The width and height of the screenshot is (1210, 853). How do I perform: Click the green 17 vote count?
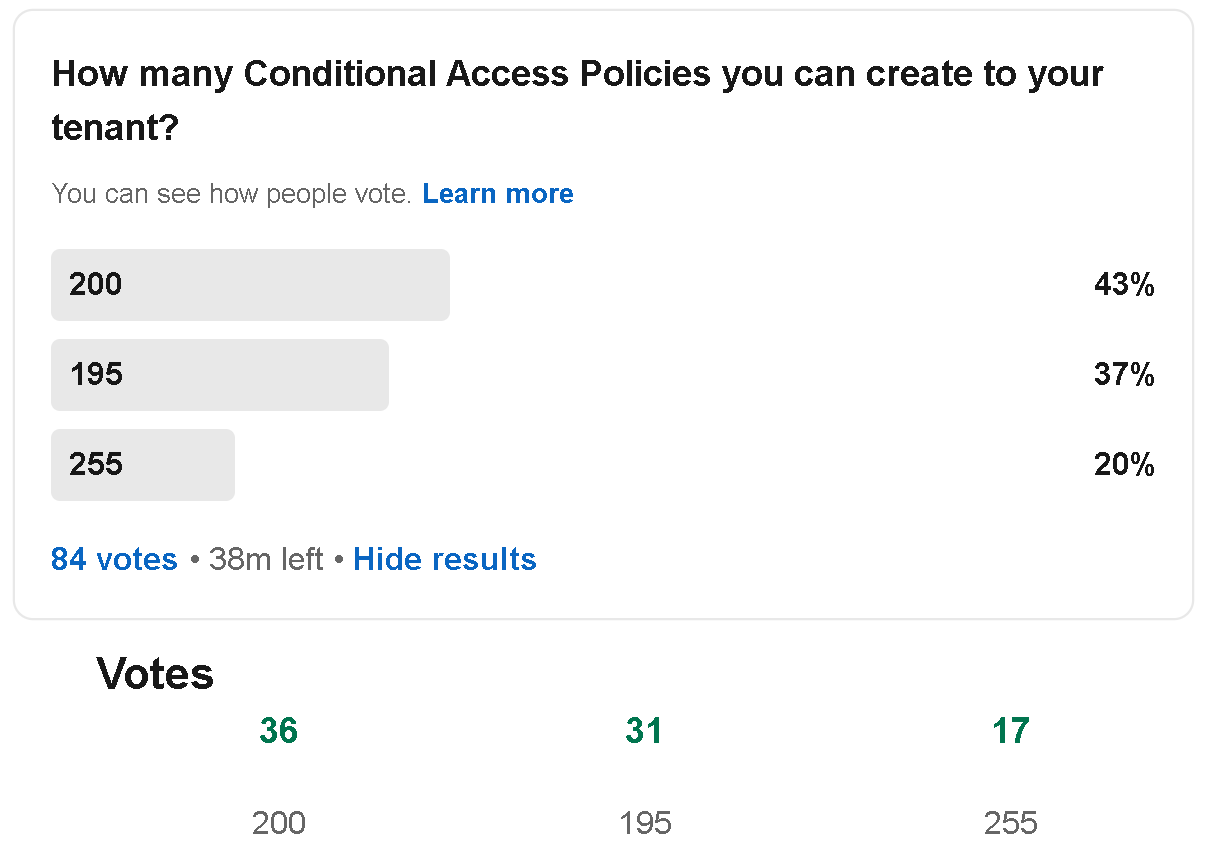point(1010,731)
